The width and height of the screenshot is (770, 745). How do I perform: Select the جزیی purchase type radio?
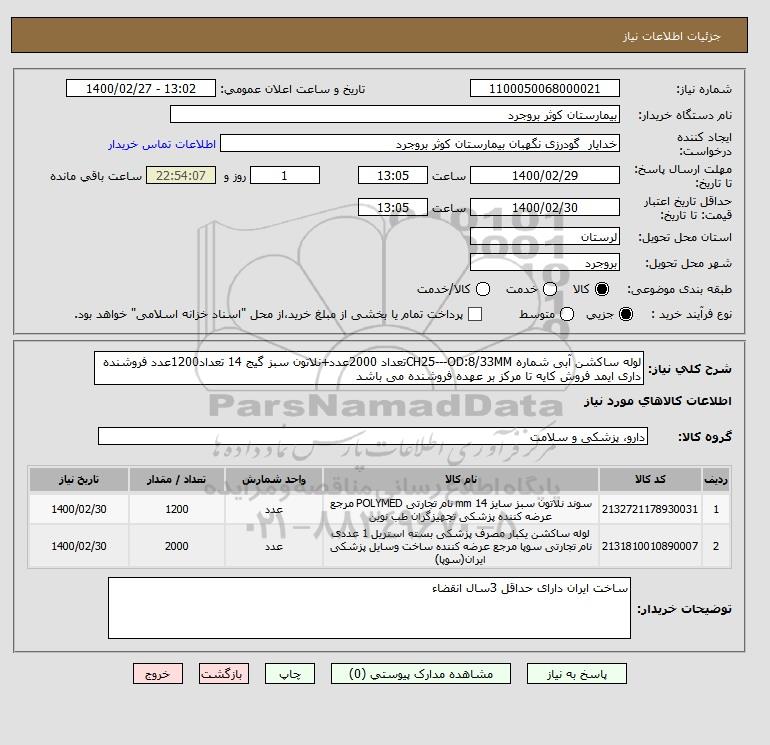click(626, 314)
